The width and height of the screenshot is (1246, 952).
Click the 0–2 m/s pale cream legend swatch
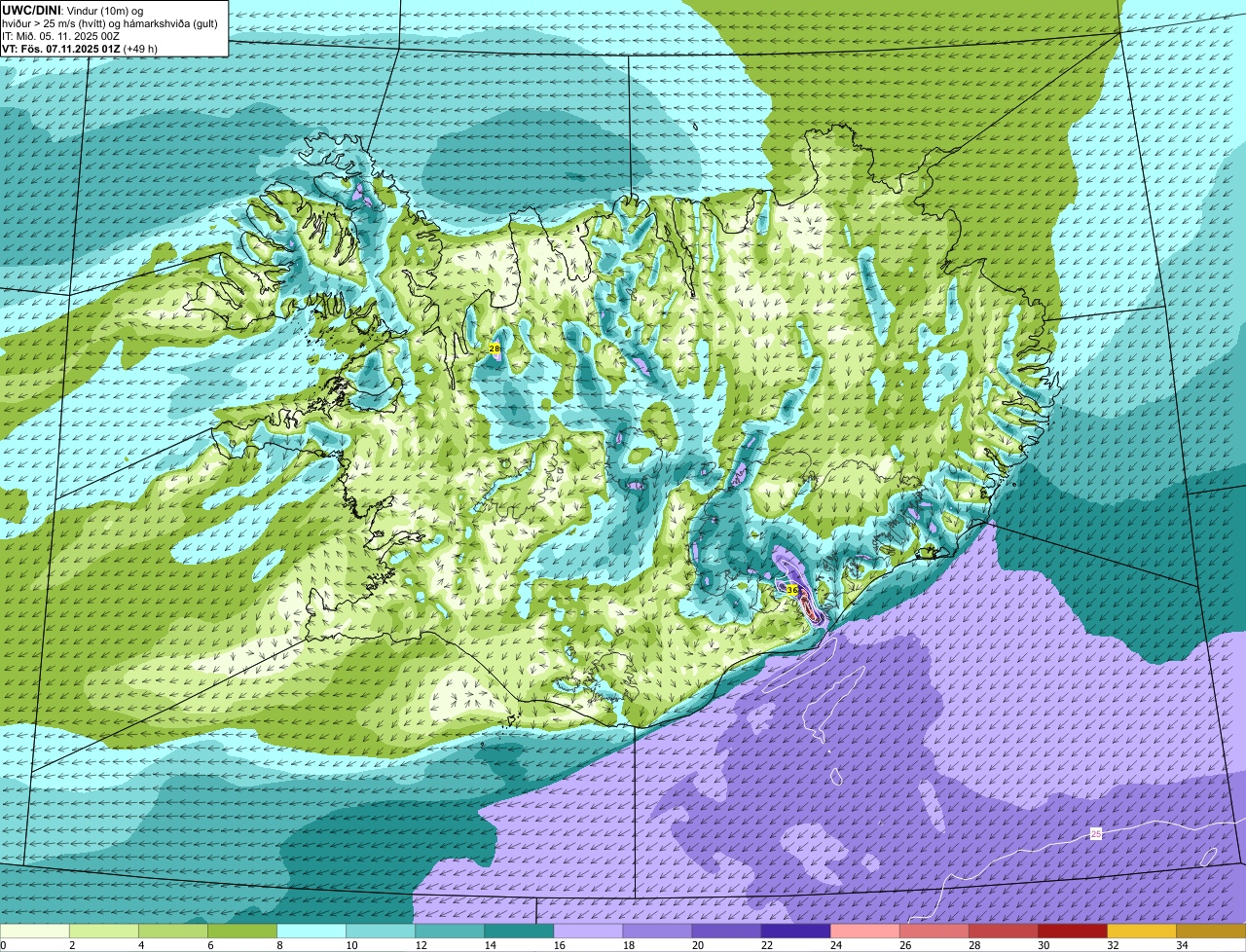(35, 931)
